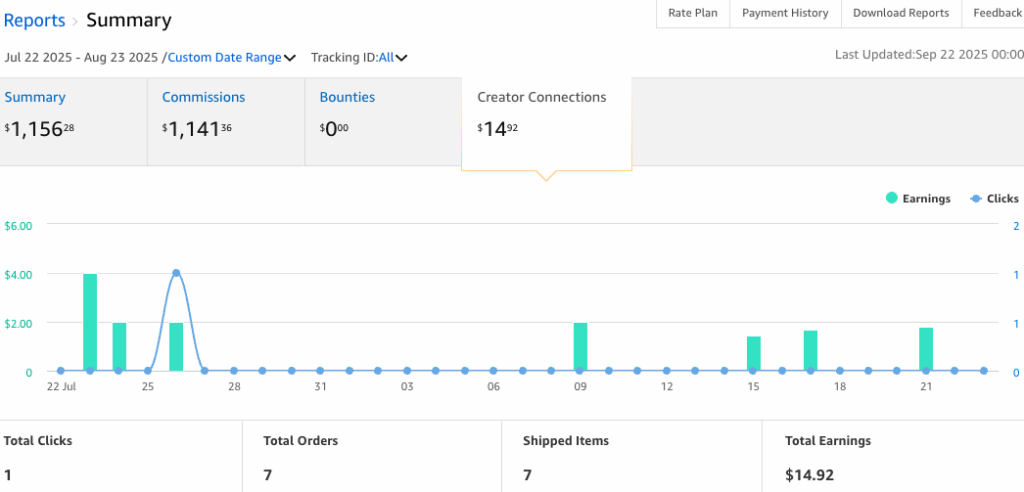The height and width of the screenshot is (492, 1024).
Task: Click the earnings bar at 15
Action: 753,353
